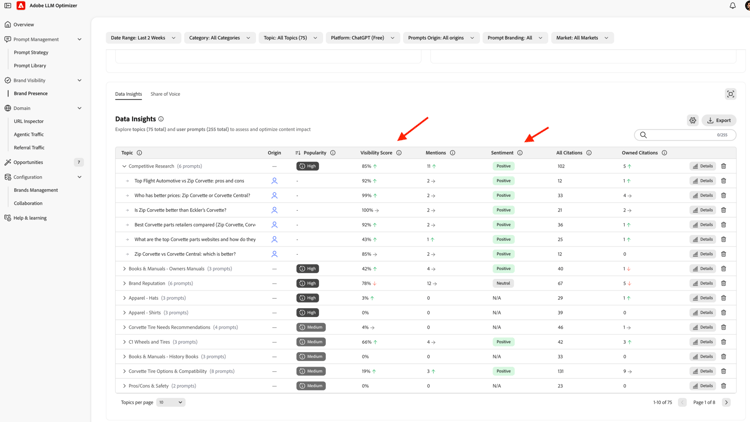
Task: Expand Books & Manuals - Owners Manuals topic
Action: (x=124, y=269)
